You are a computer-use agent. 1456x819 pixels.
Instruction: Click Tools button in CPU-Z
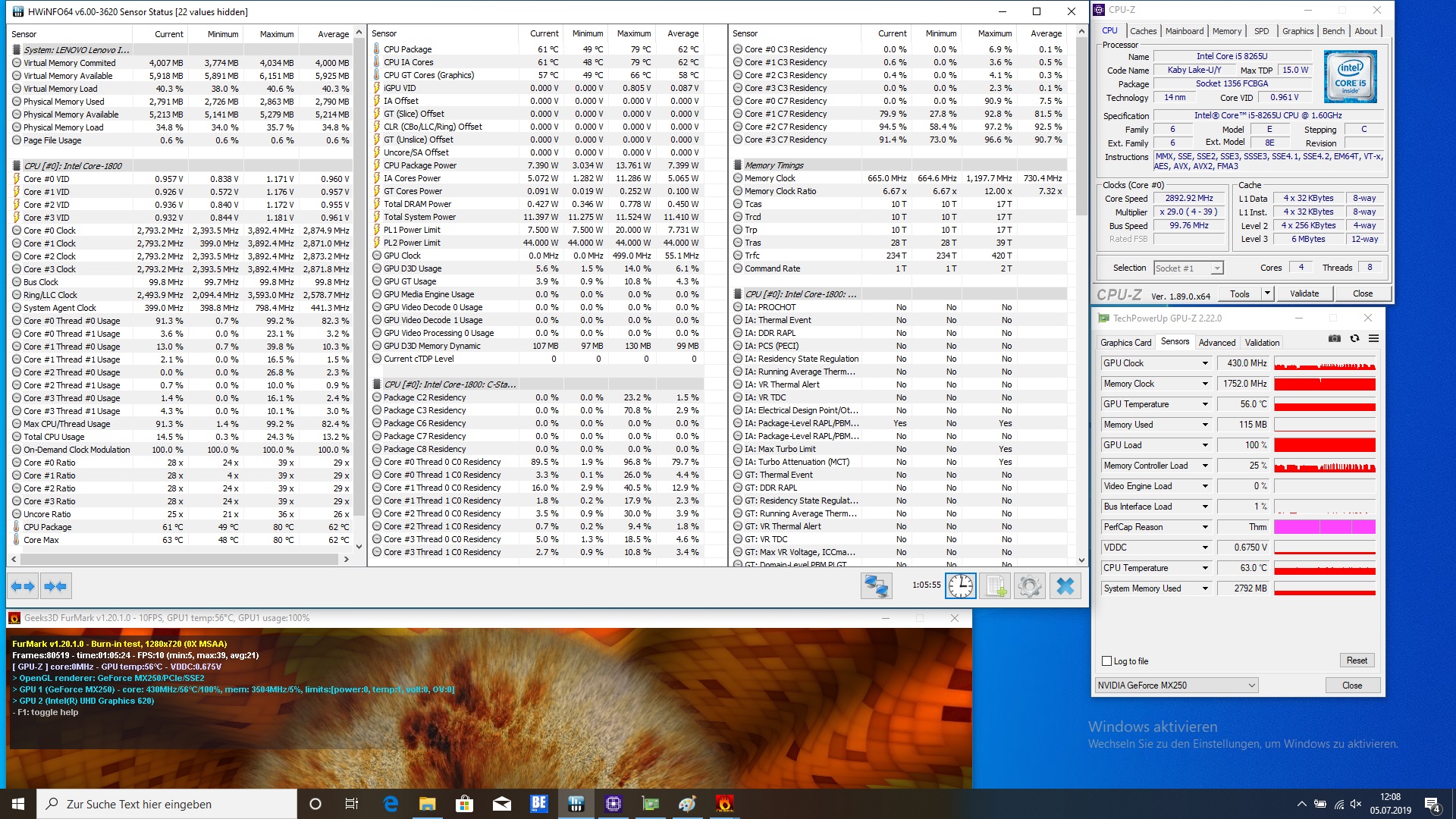click(x=1239, y=293)
